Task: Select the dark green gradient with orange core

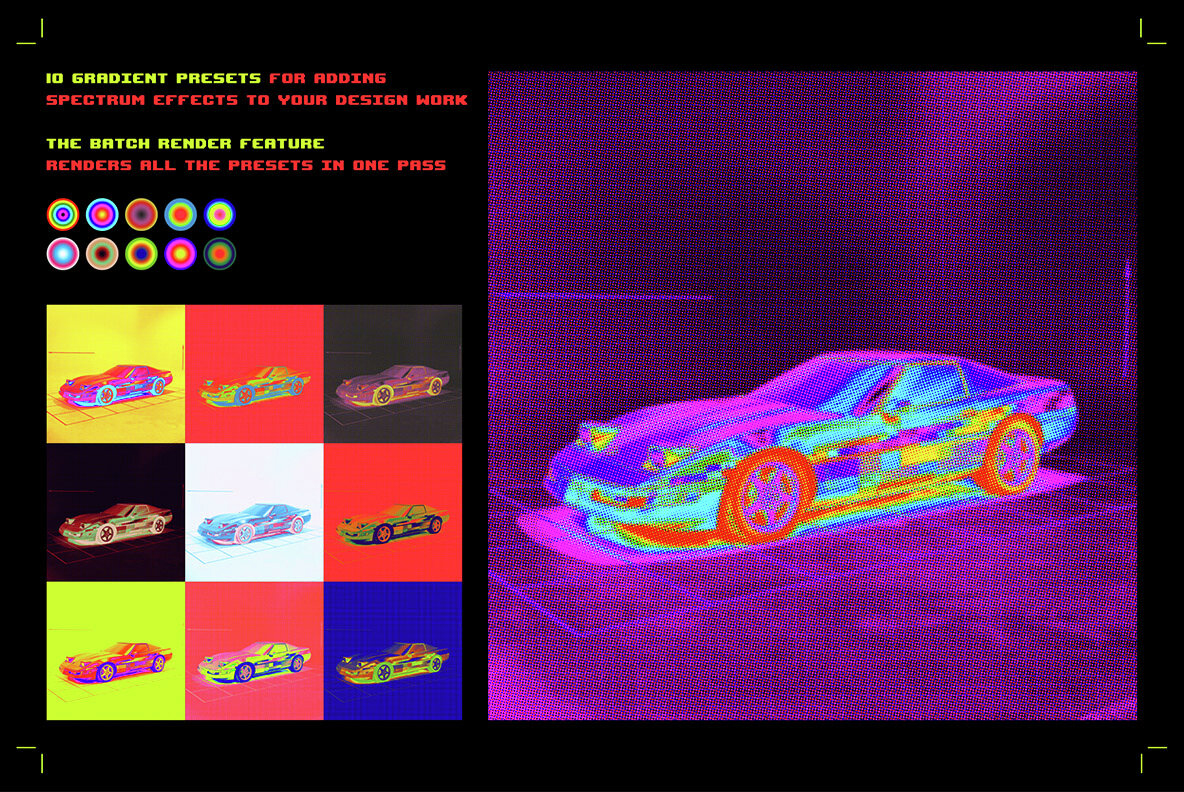Action: (x=220, y=253)
